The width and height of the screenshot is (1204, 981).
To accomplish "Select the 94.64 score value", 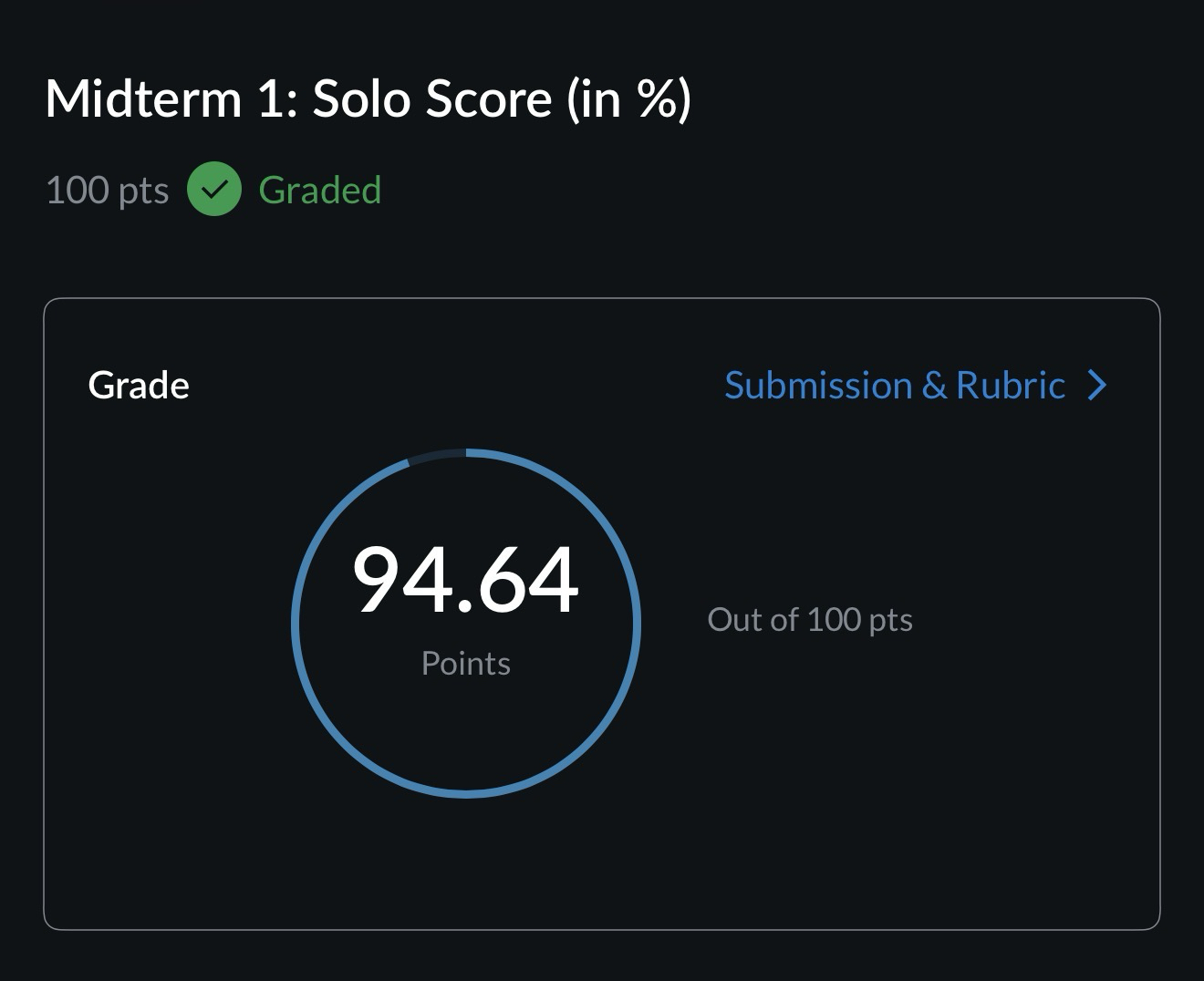I will (x=465, y=580).
